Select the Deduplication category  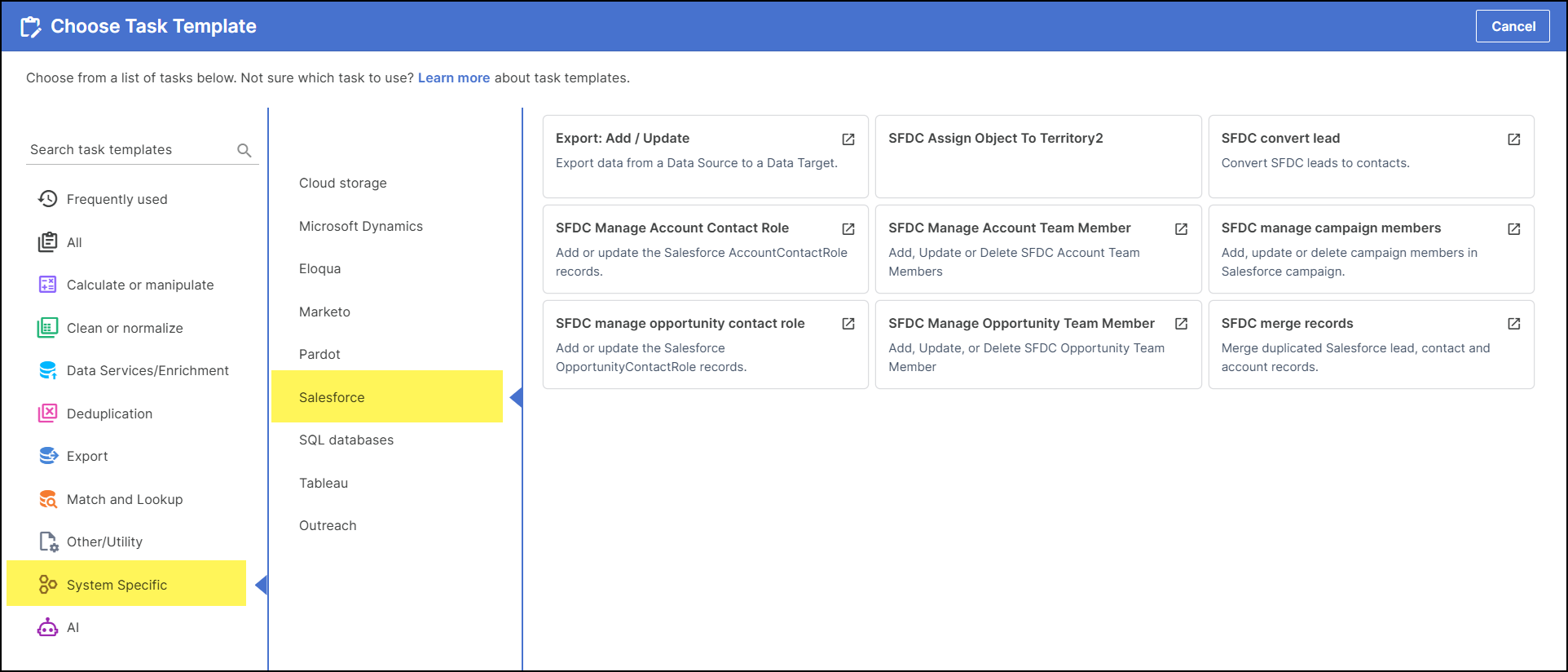(x=109, y=413)
